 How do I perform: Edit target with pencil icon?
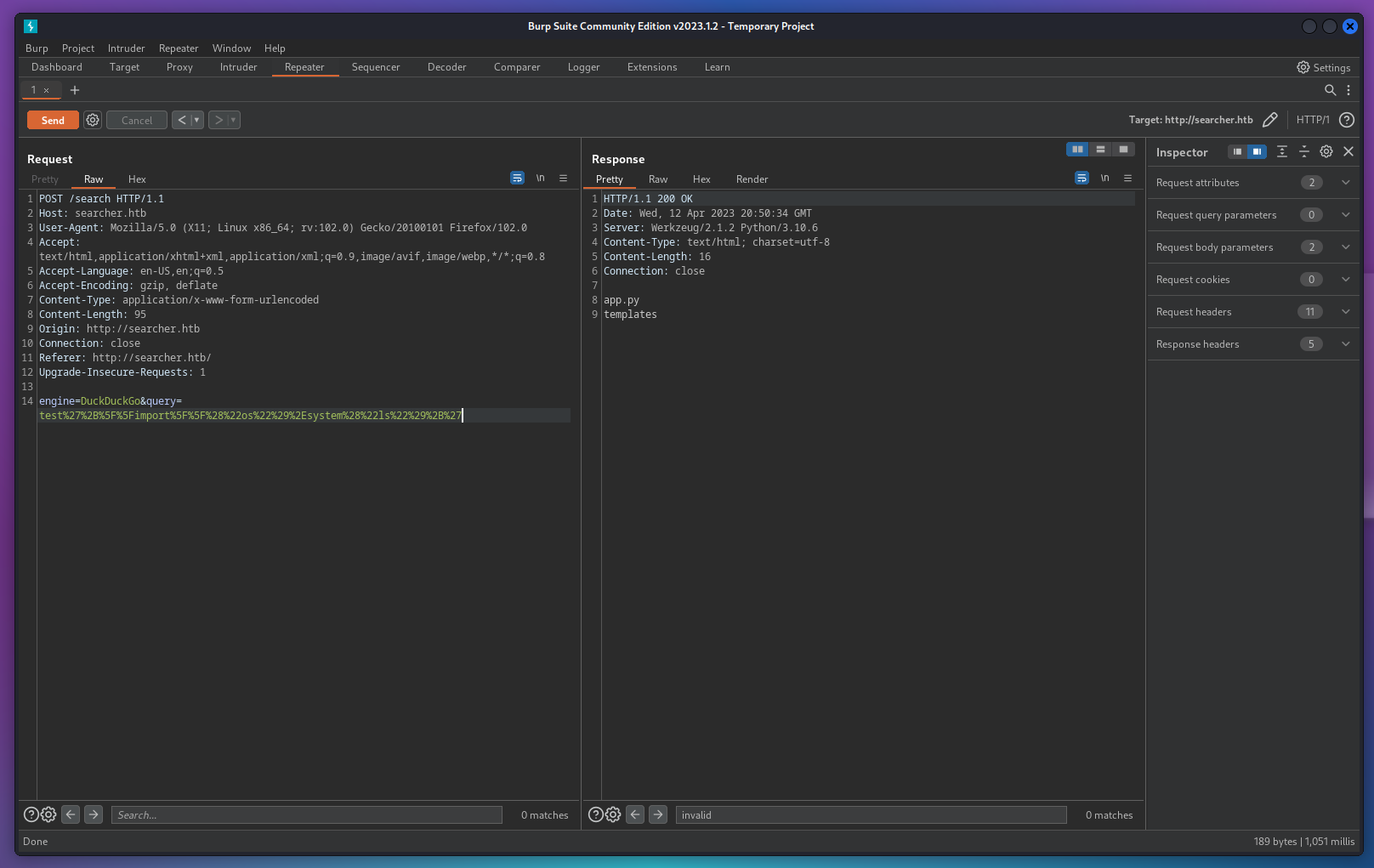(1270, 120)
